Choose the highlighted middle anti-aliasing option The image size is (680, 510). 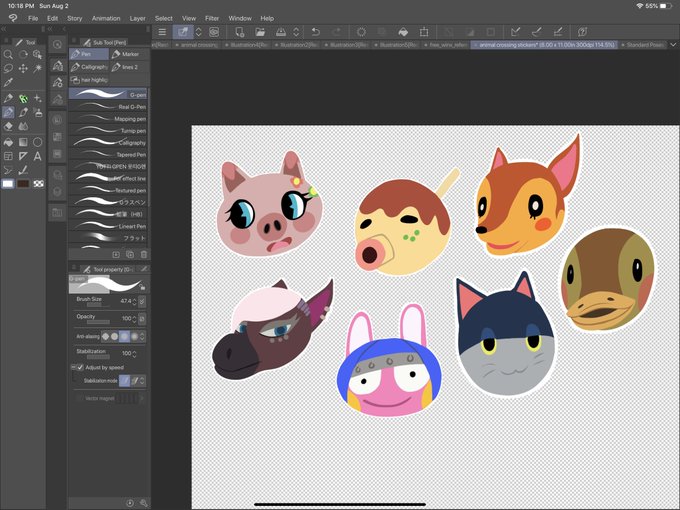(x=124, y=336)
